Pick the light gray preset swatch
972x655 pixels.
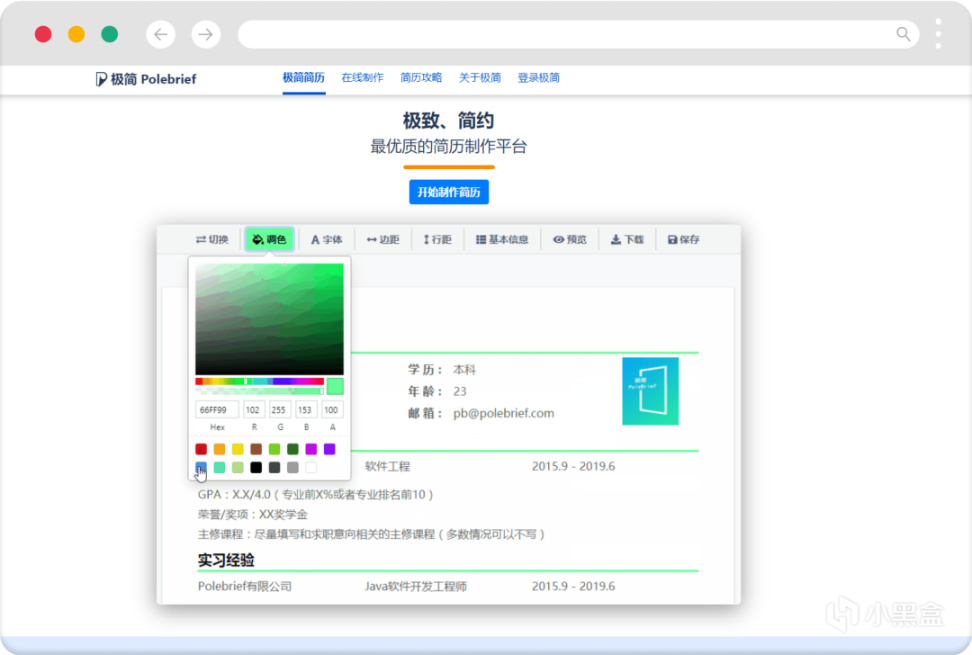click(293, 467)
